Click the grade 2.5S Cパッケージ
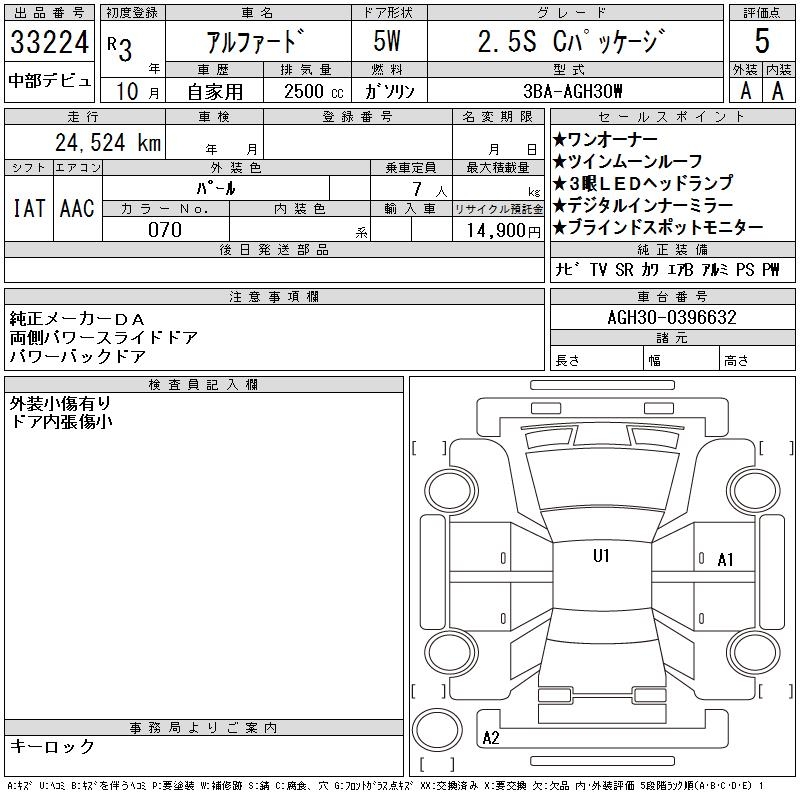This screenshot has height=800, width=800. point(572,41)
